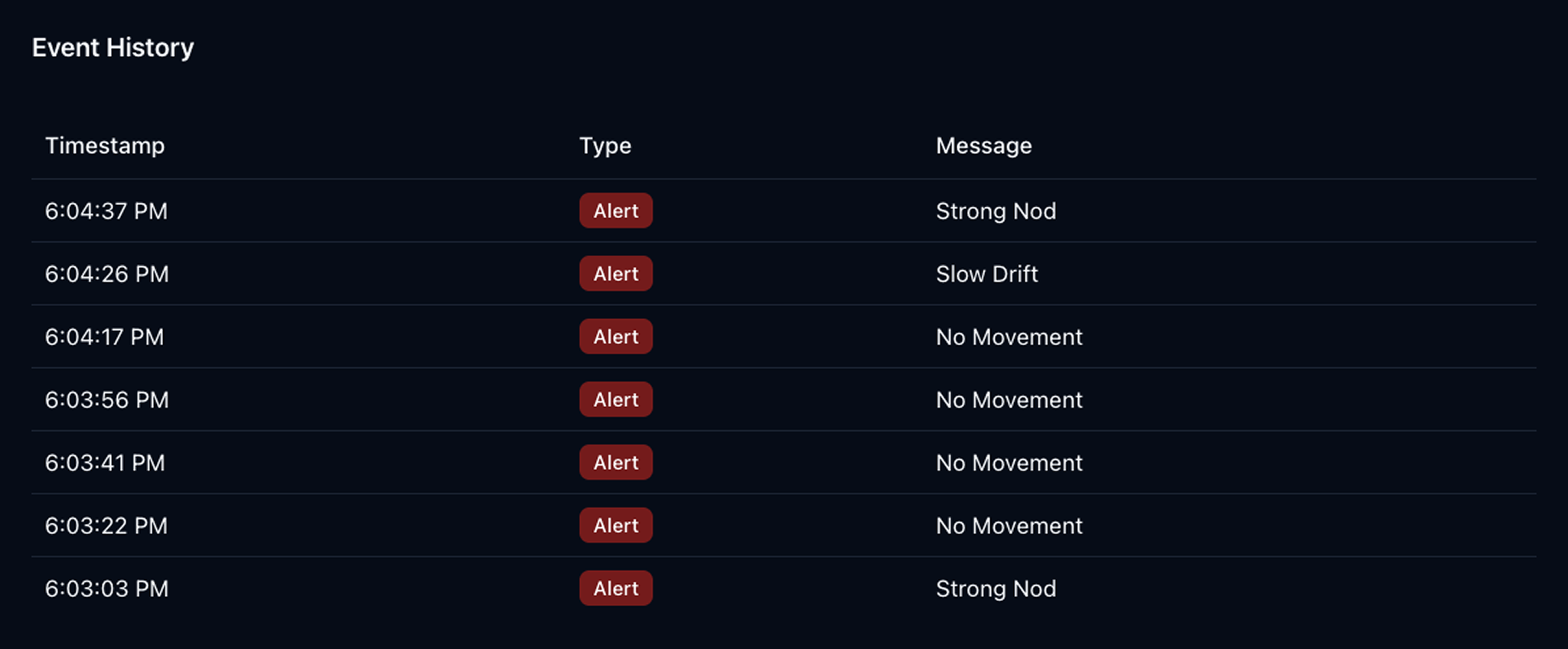Click the Strong Nod message at 6:04:37 PM
The height and width of the screenshot is (649, 1568).
click(x=996, y=211)
